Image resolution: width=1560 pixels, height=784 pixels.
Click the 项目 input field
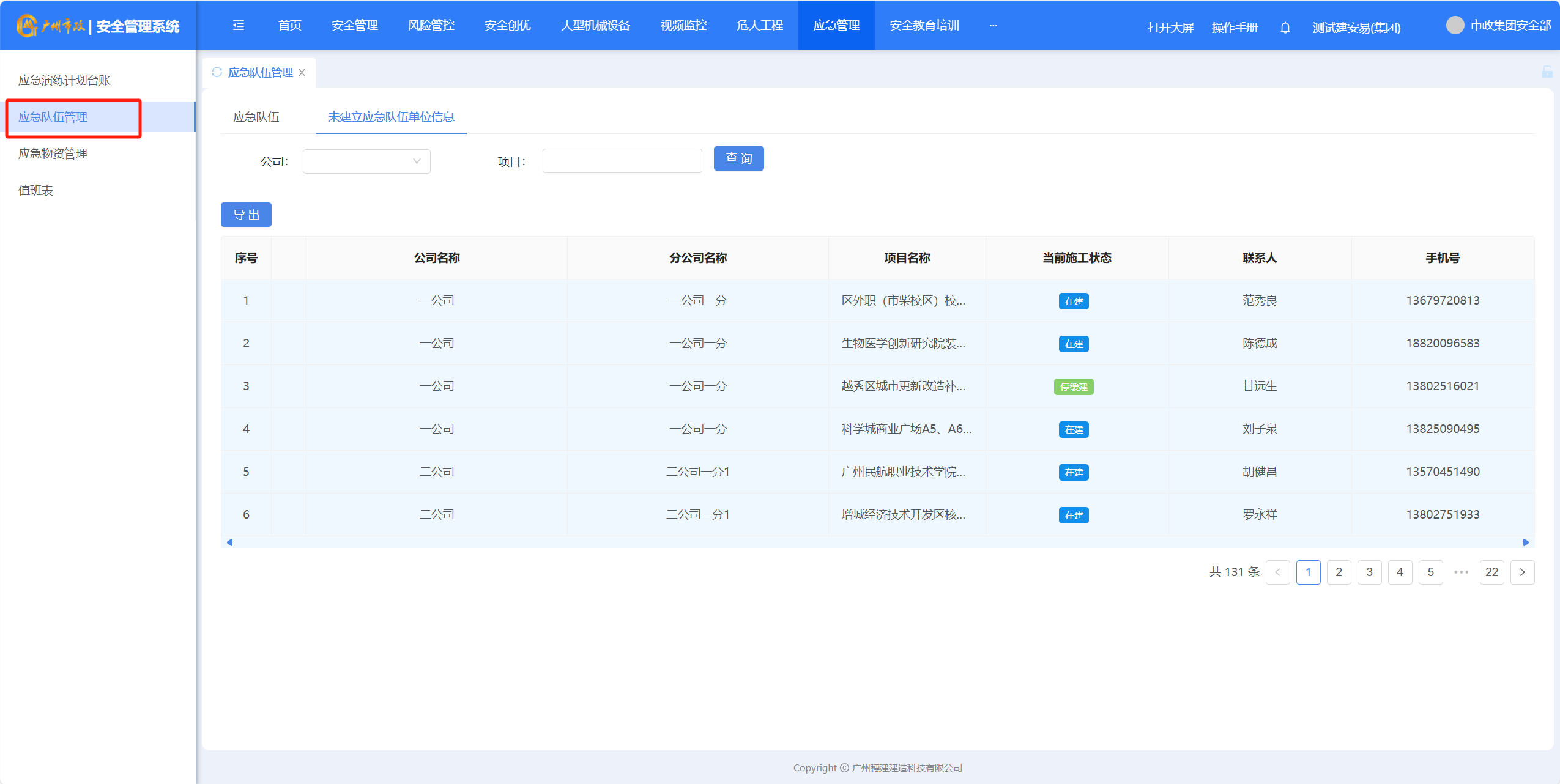pos(622,161)
